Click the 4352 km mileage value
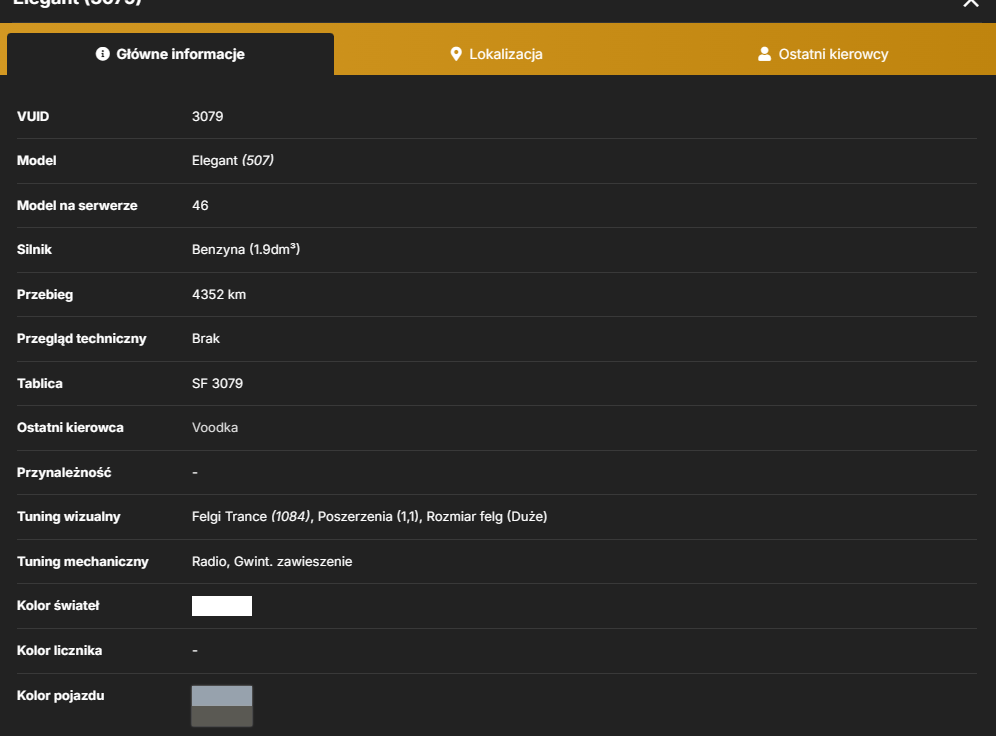The image size is (996, 736). point(219,295)
